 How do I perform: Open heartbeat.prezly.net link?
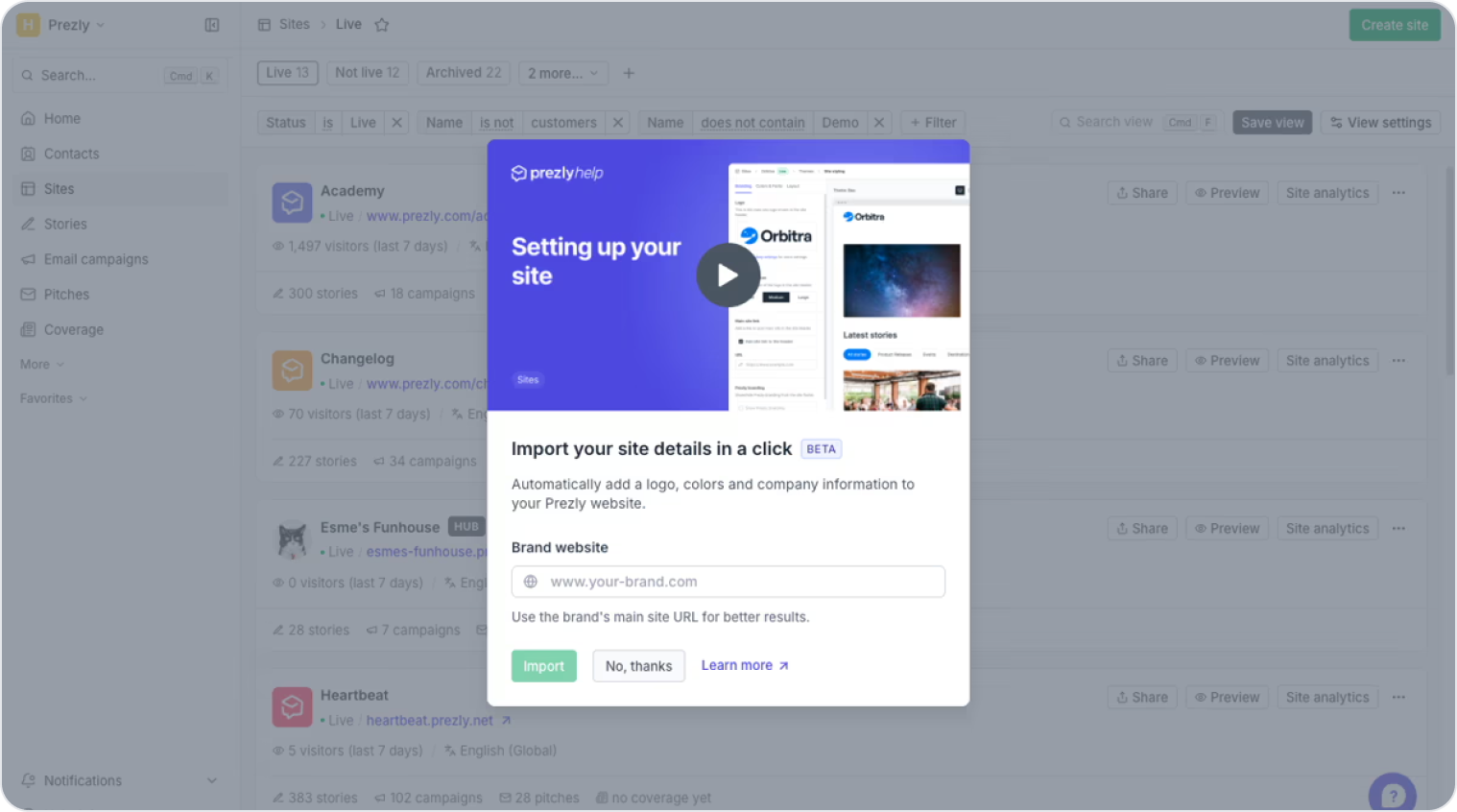pos(438,721)
